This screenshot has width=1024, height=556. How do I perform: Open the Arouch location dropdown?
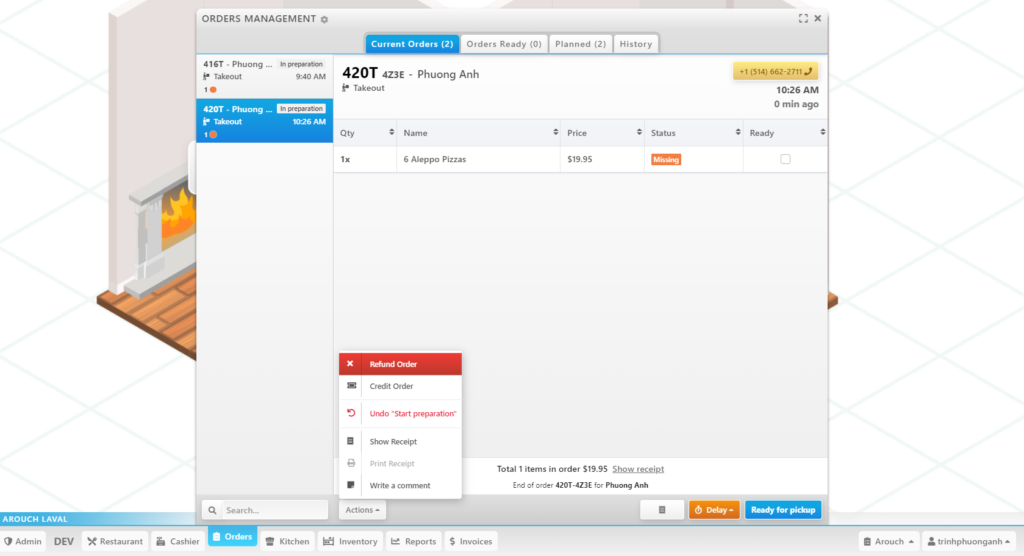[888, 541]
